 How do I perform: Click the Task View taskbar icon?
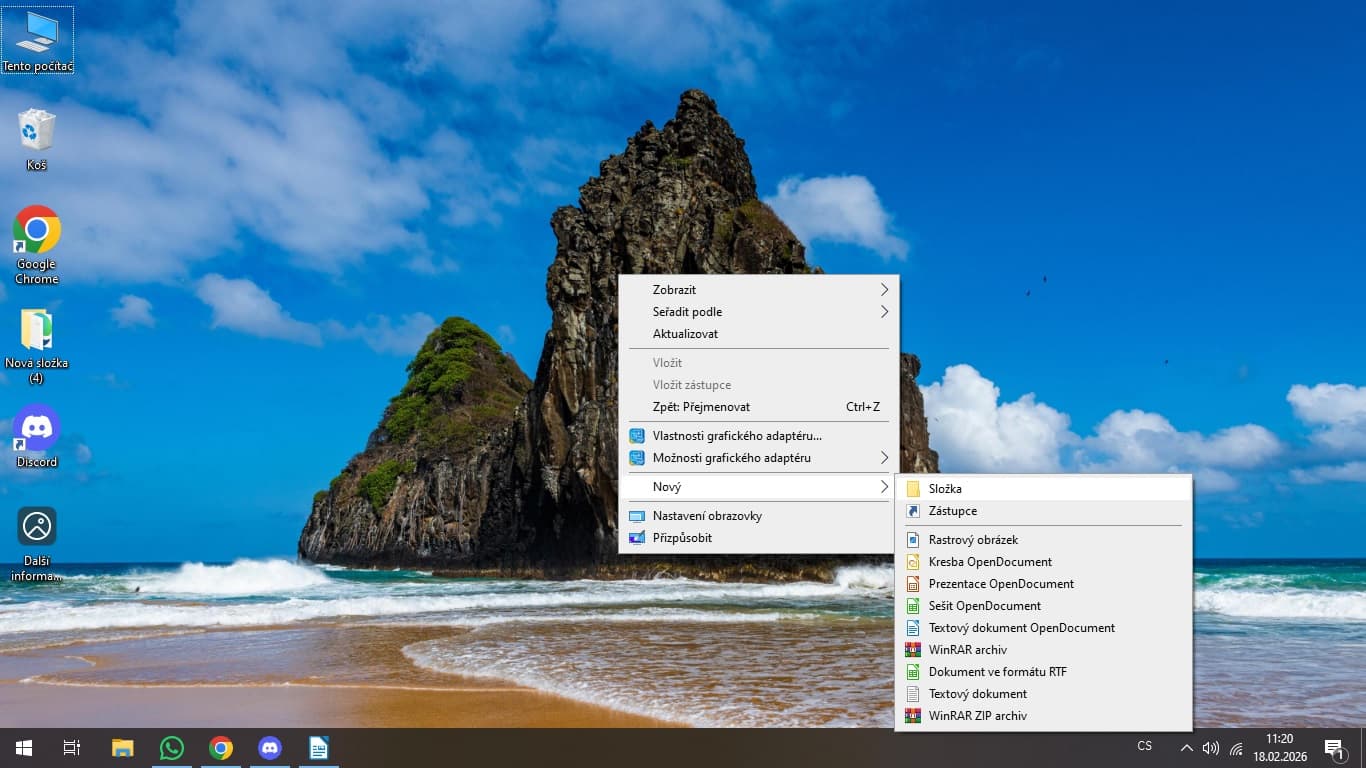72,748
